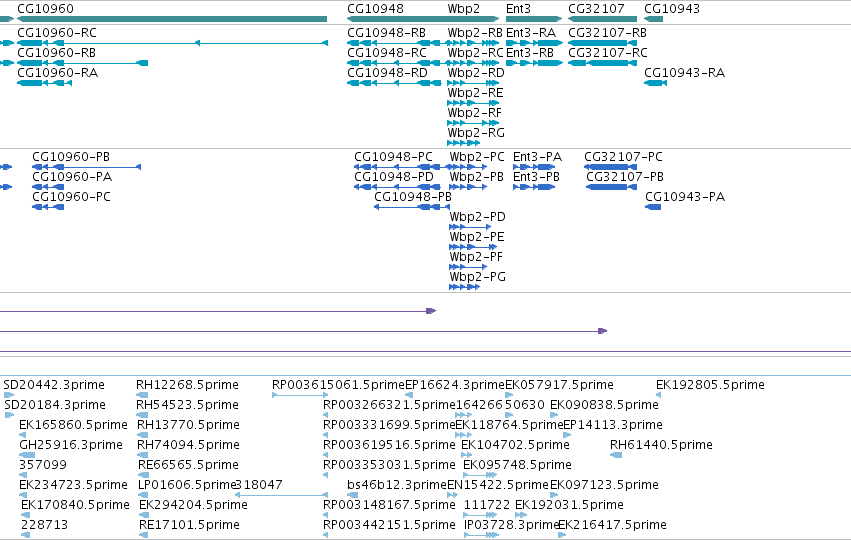Select protein Wbp2-PD
Image resolution: width=851 pixels, height=540 pixels.
[478, 217]
